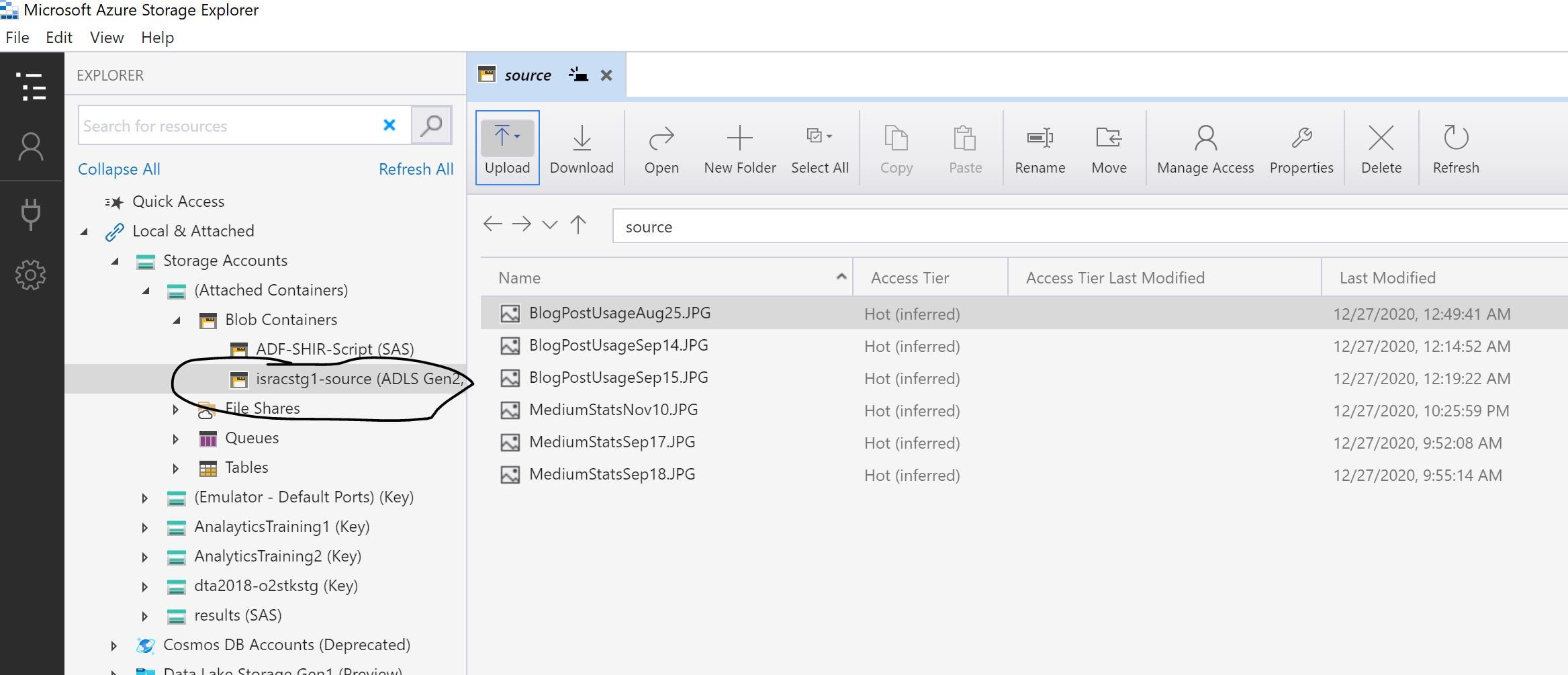Collapse the (Attached Containers) node
1568x675 pixels.
click(146, 291)
